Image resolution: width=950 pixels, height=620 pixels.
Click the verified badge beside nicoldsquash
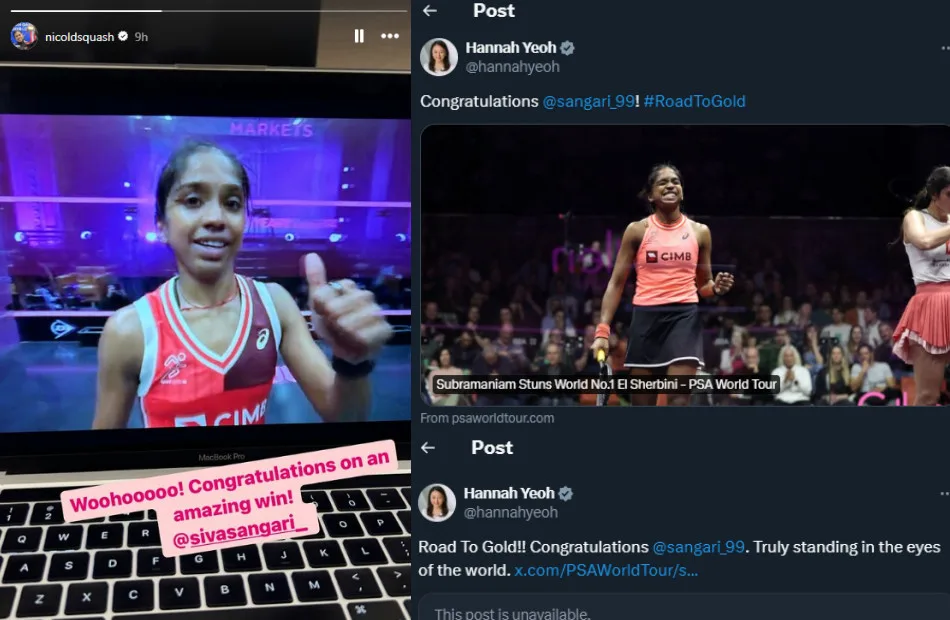[x=123, y=36]
